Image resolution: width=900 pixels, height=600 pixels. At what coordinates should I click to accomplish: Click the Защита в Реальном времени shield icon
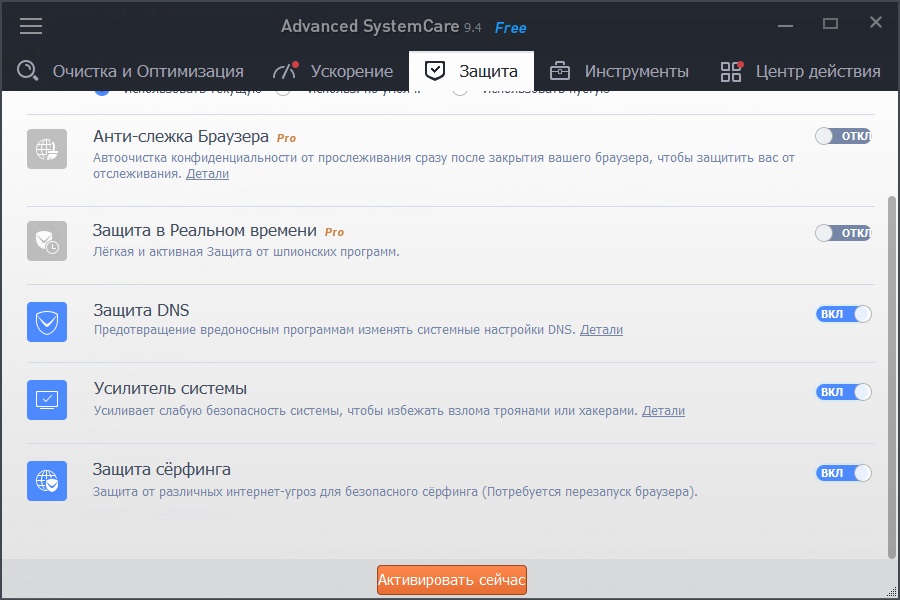point(47,241)
